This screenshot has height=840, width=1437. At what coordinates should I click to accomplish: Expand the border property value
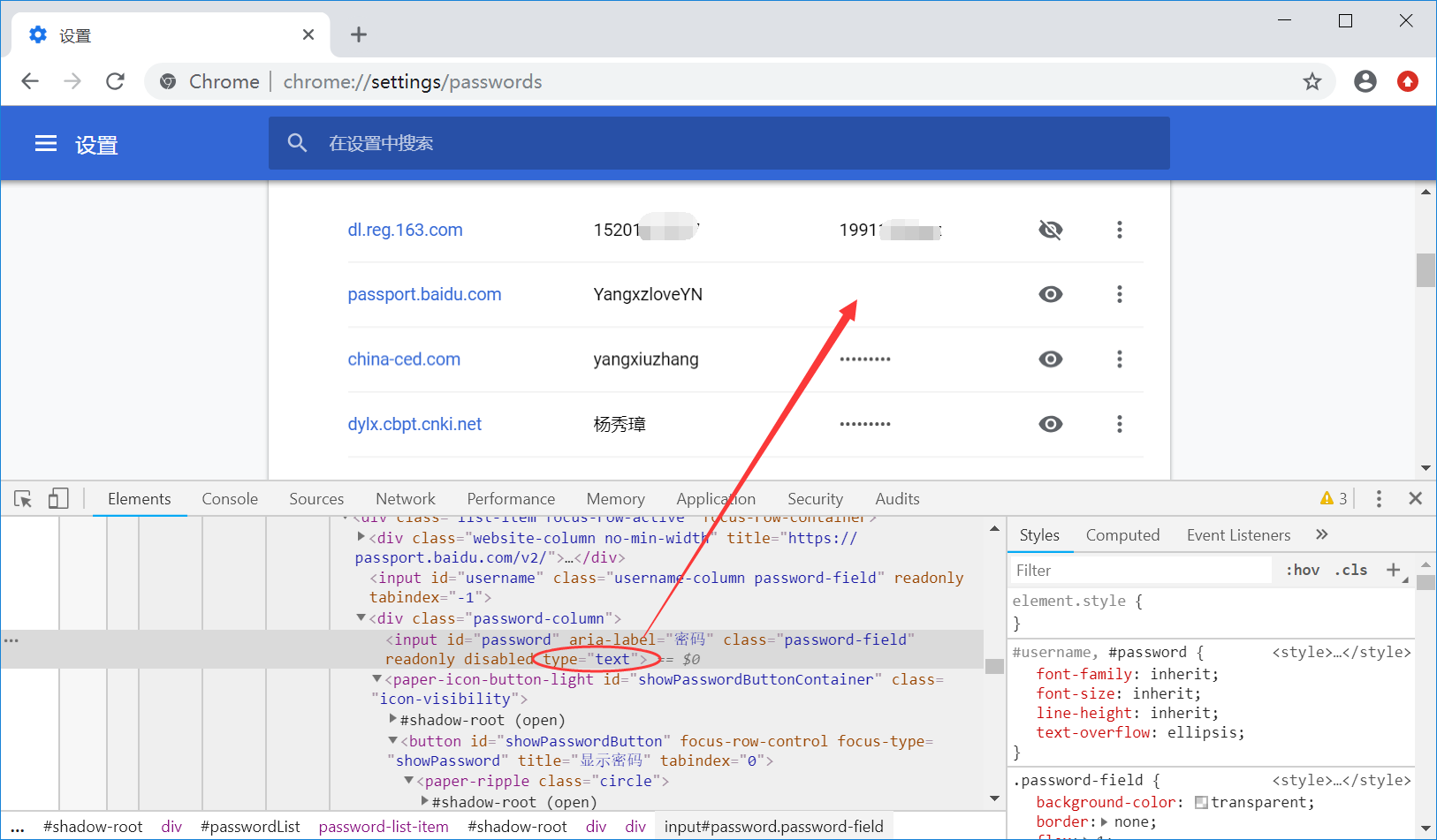pyautogui.click(x=1104, y=822)
